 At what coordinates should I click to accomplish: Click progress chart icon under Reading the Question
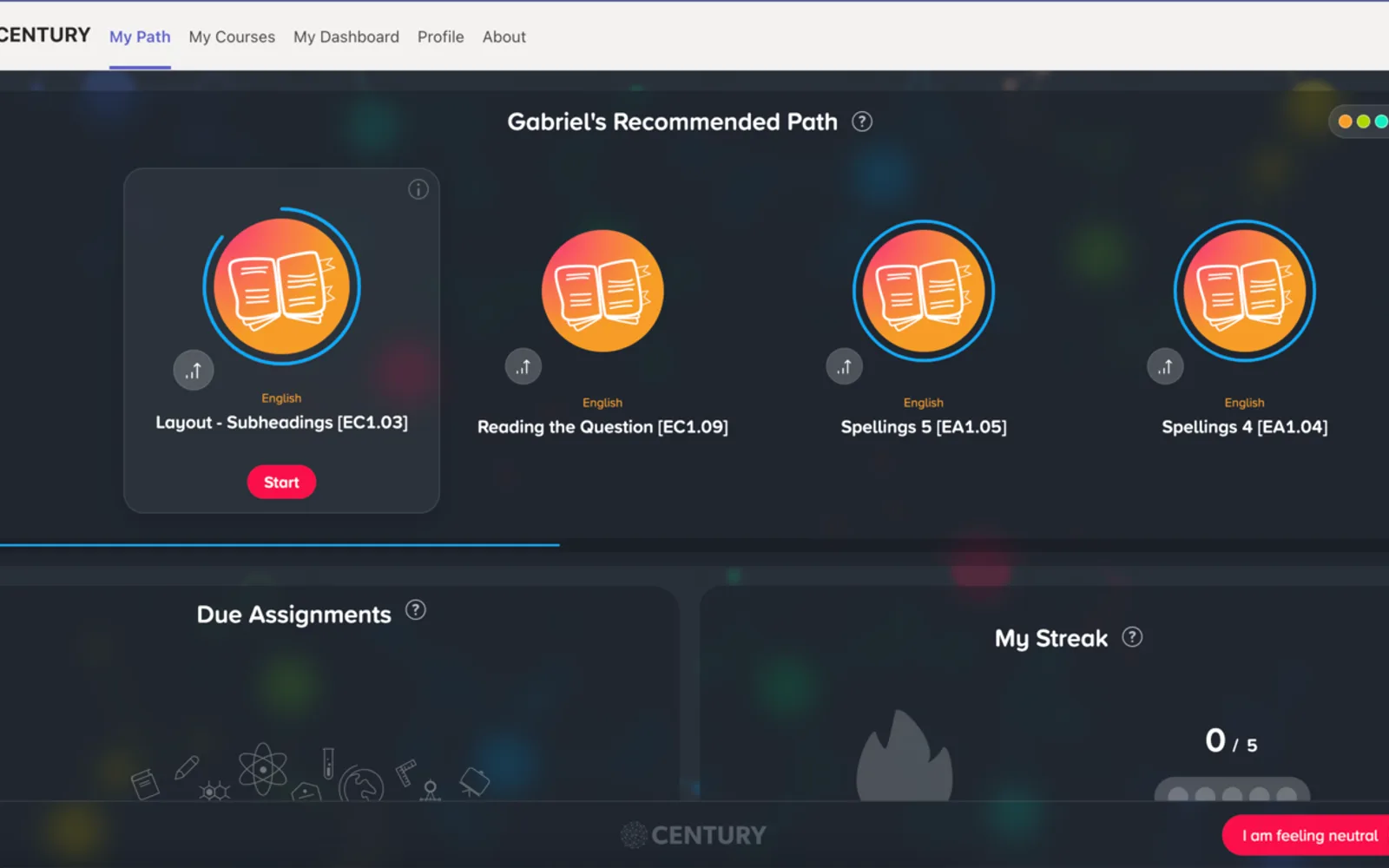[523, 366]
